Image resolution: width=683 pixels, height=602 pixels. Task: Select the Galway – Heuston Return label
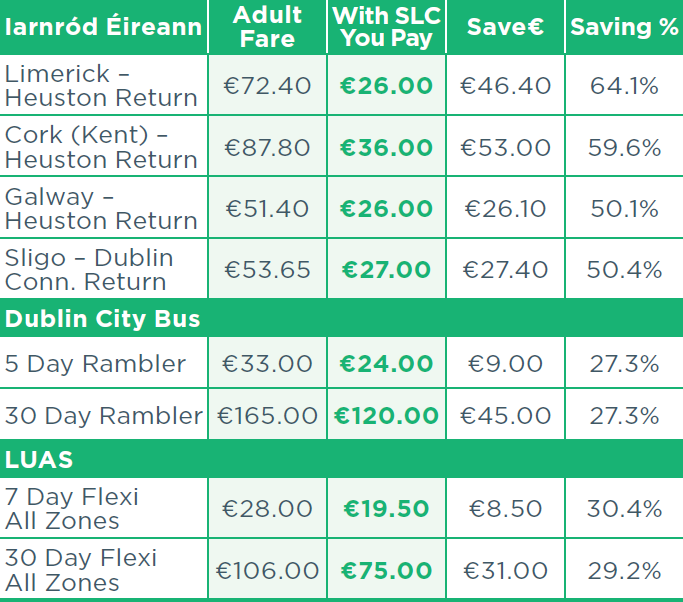point(101,209)
